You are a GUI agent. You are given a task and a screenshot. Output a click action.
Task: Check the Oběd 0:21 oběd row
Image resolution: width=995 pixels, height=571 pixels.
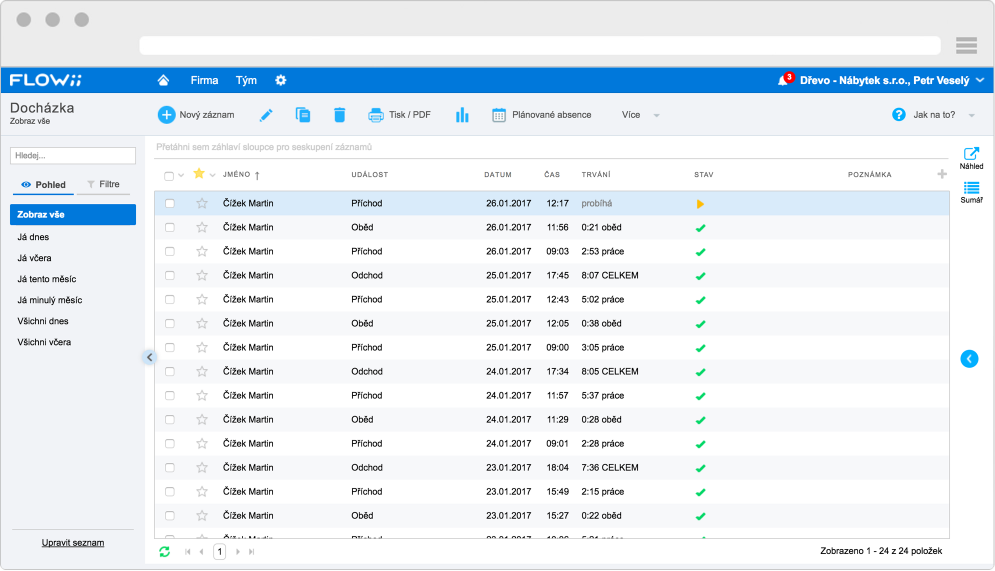pos(169,228)
